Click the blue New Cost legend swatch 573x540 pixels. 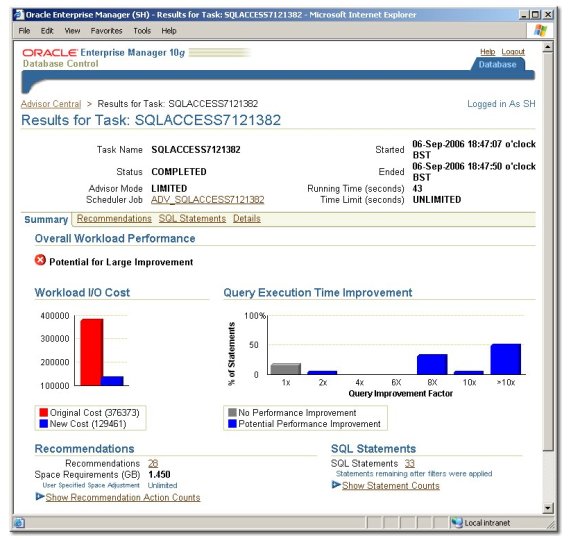pyautogui.click(x=43, y=424)
